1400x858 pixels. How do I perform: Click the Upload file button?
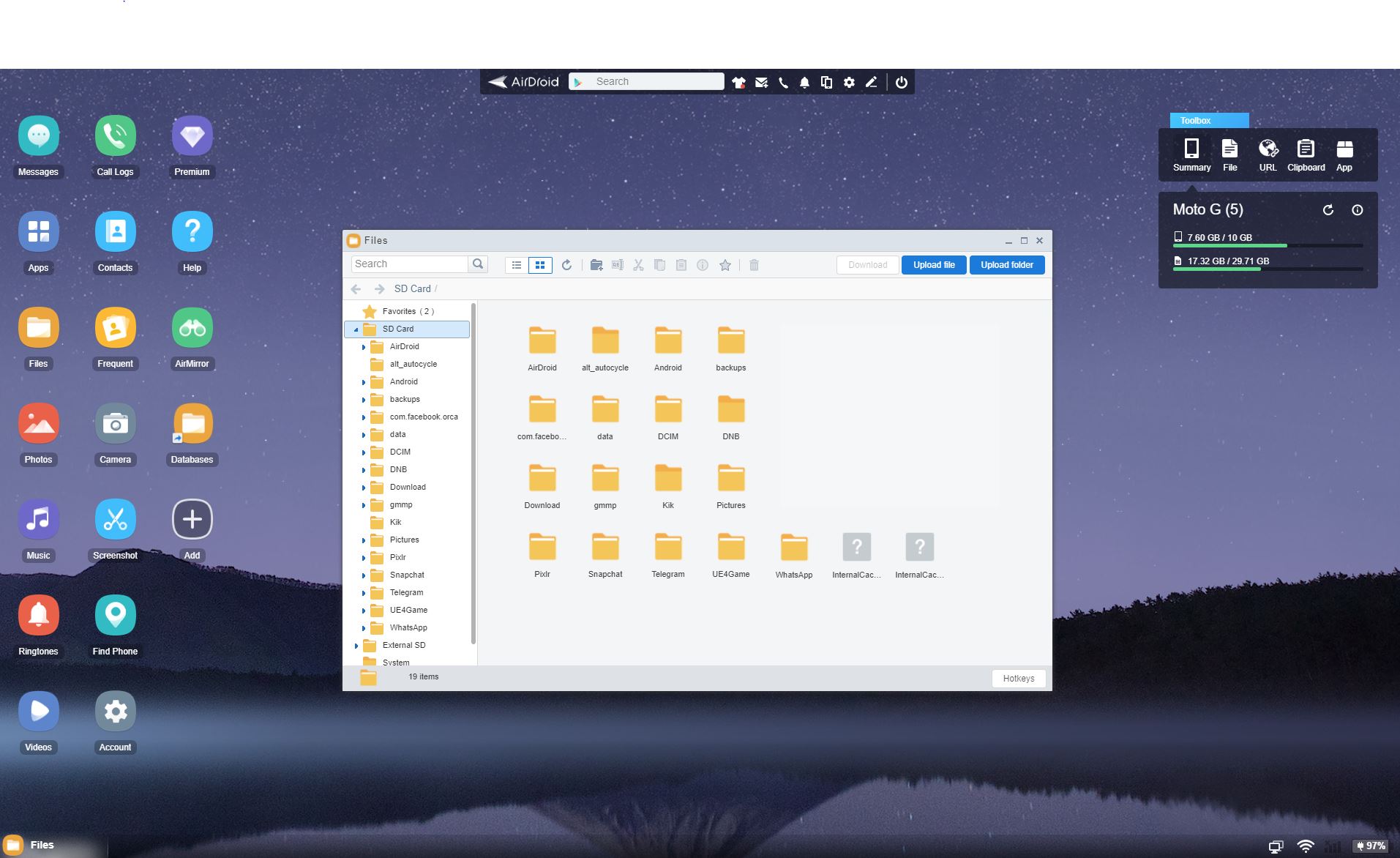click(x=934, y=265)
